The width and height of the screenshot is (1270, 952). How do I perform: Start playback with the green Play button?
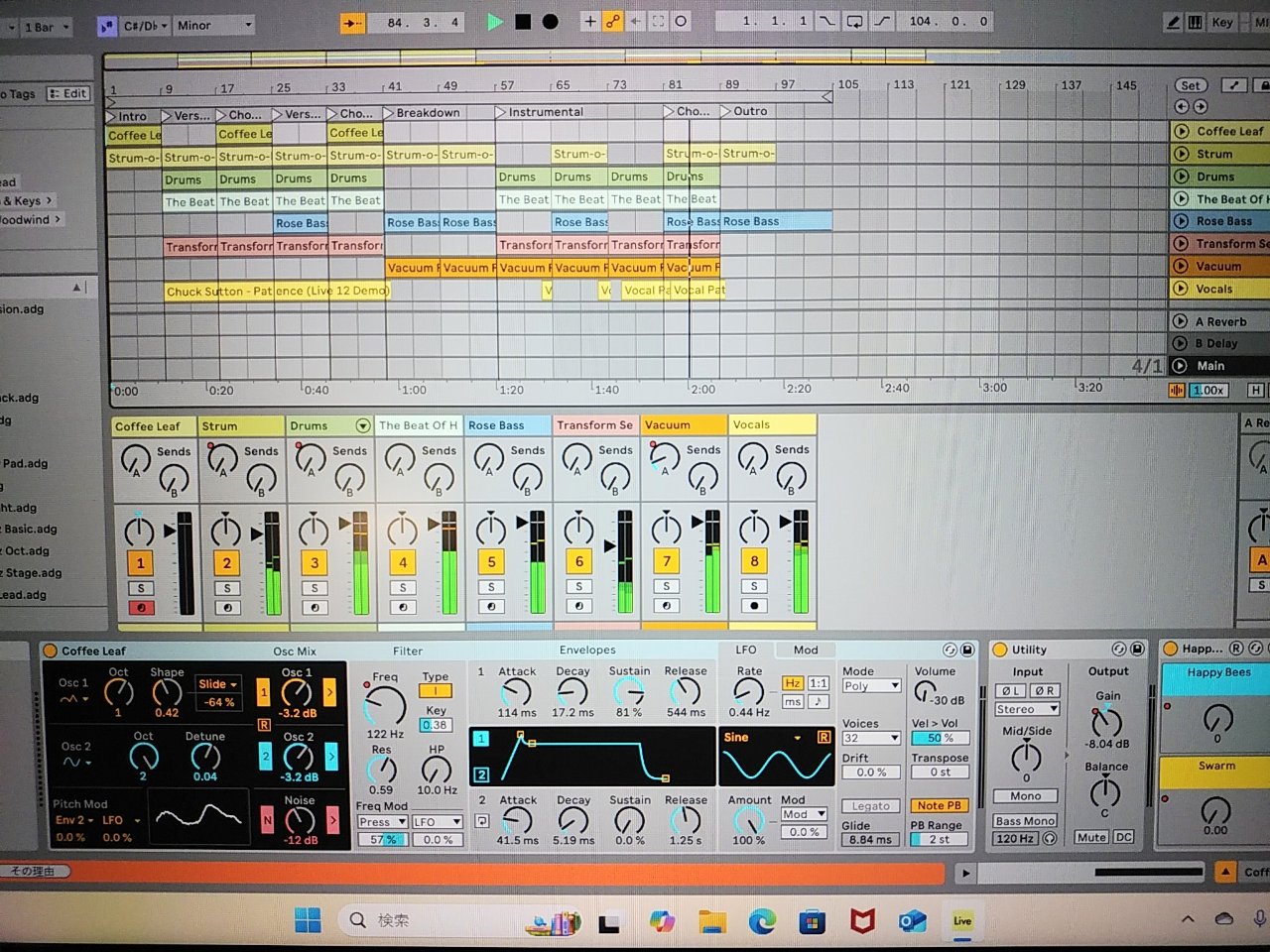click(x=494, y=22)
